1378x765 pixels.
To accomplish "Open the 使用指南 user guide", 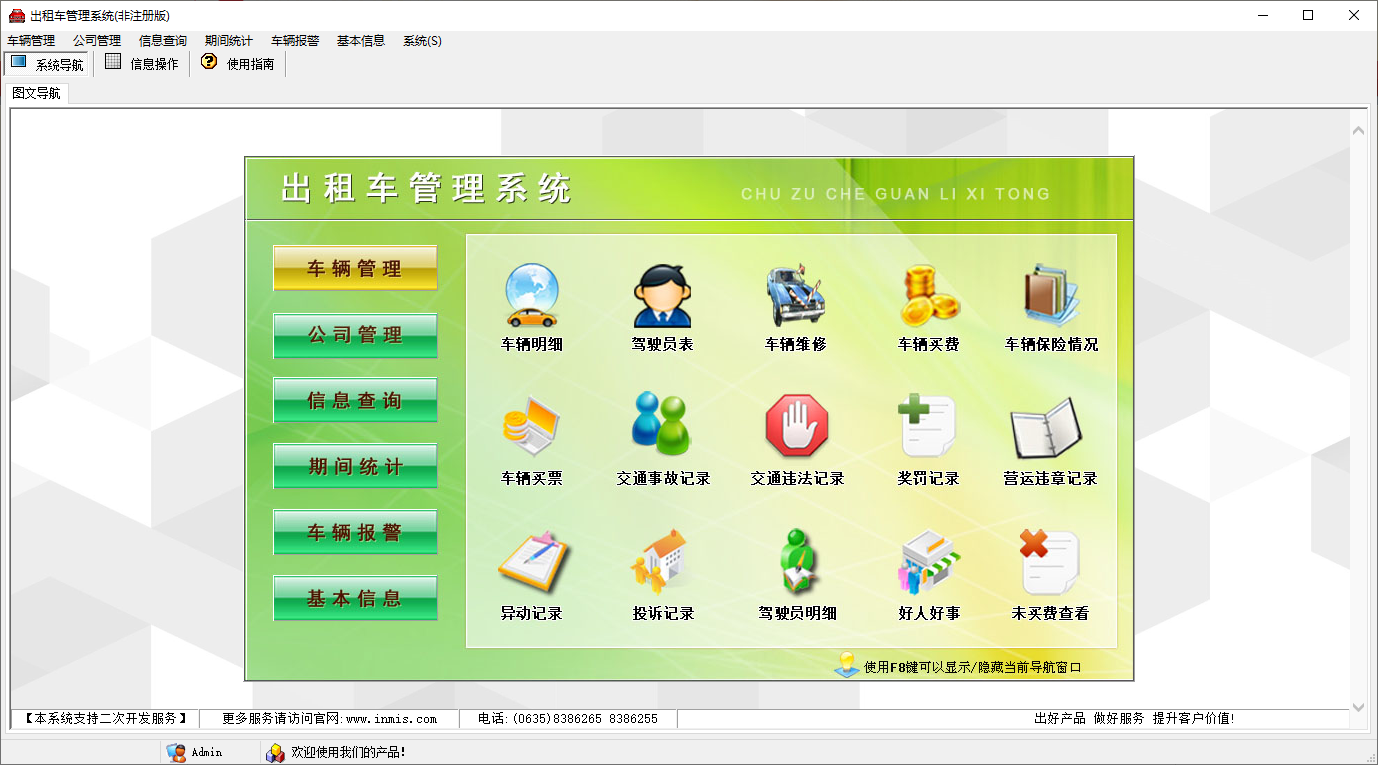I will pyautogui.click(x=238, y=64).
